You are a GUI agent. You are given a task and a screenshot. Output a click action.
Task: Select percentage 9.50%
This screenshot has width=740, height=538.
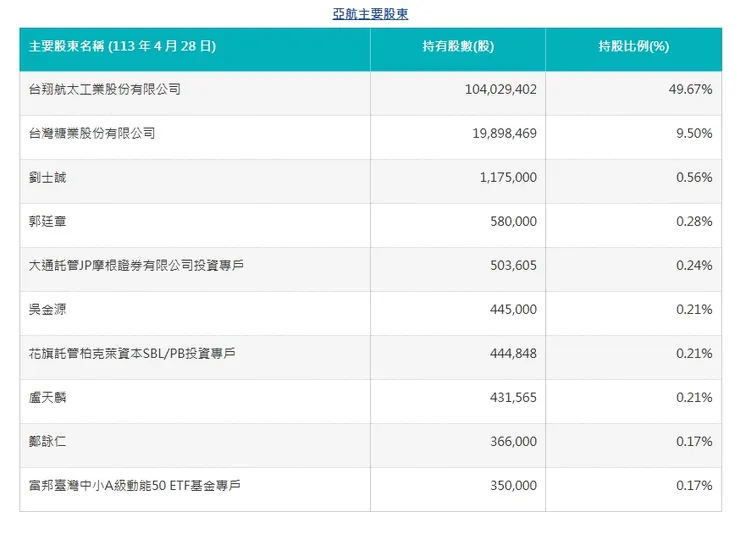pos(694,134)
